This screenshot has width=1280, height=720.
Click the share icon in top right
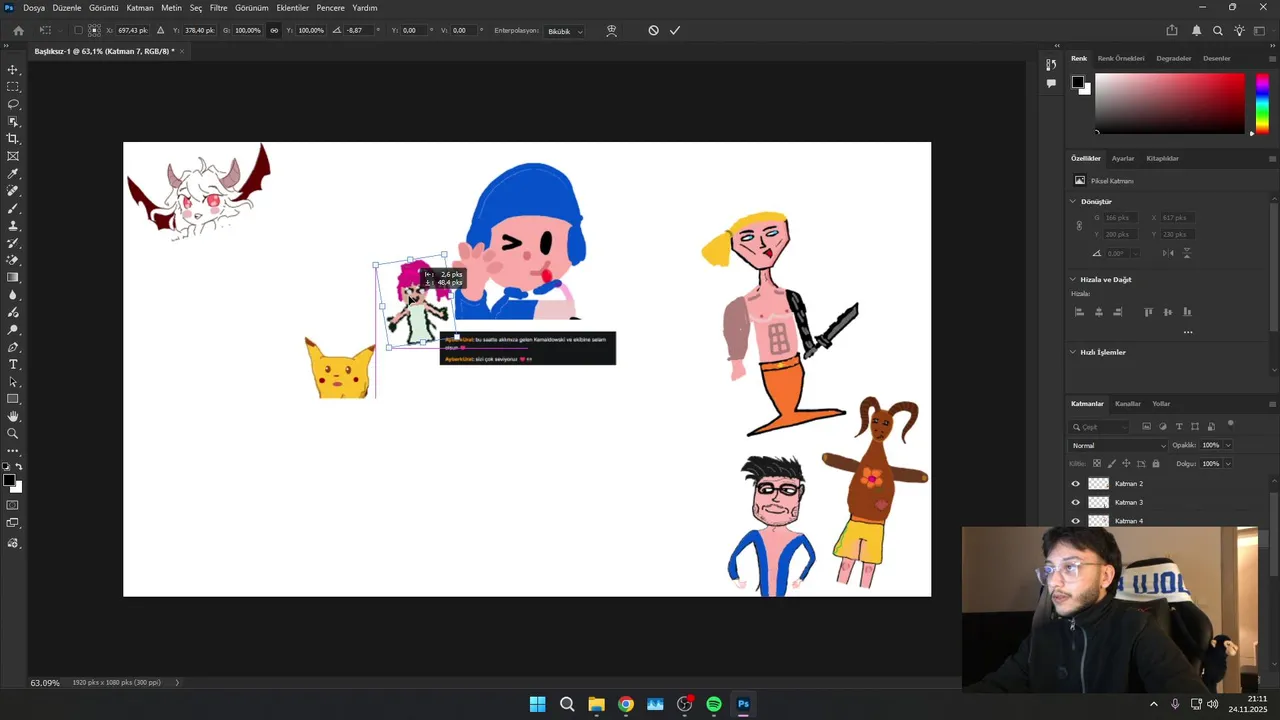(1172, 31)
